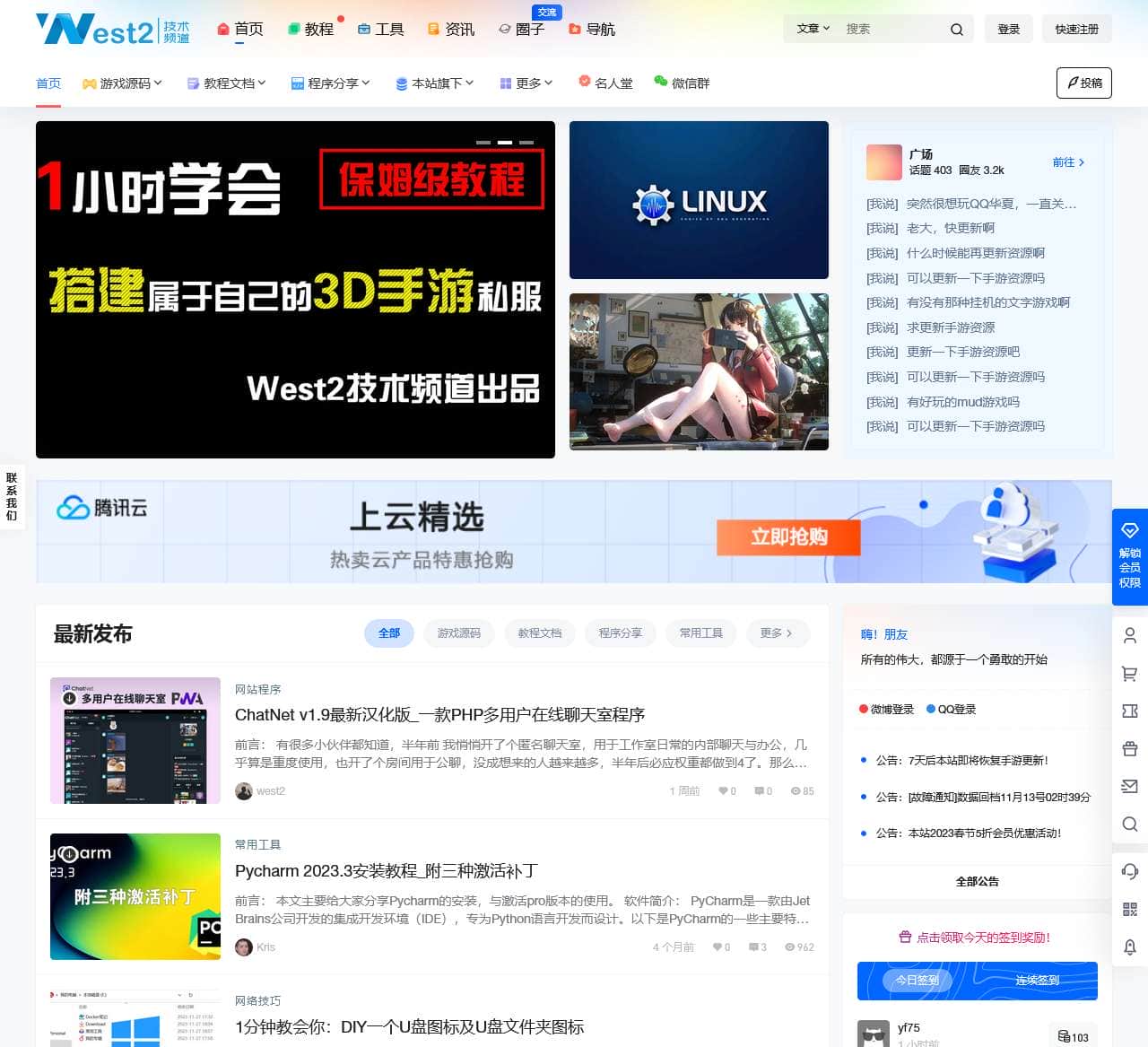Open the 教程 top menu item

310,30
